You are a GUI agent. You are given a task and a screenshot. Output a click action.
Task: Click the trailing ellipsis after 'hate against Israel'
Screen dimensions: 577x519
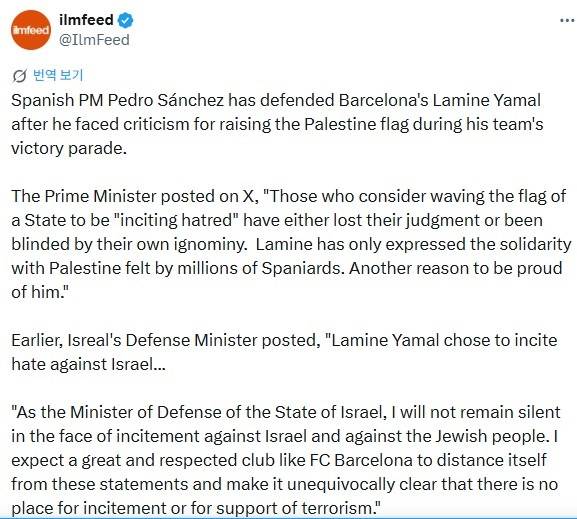[159, 364]
